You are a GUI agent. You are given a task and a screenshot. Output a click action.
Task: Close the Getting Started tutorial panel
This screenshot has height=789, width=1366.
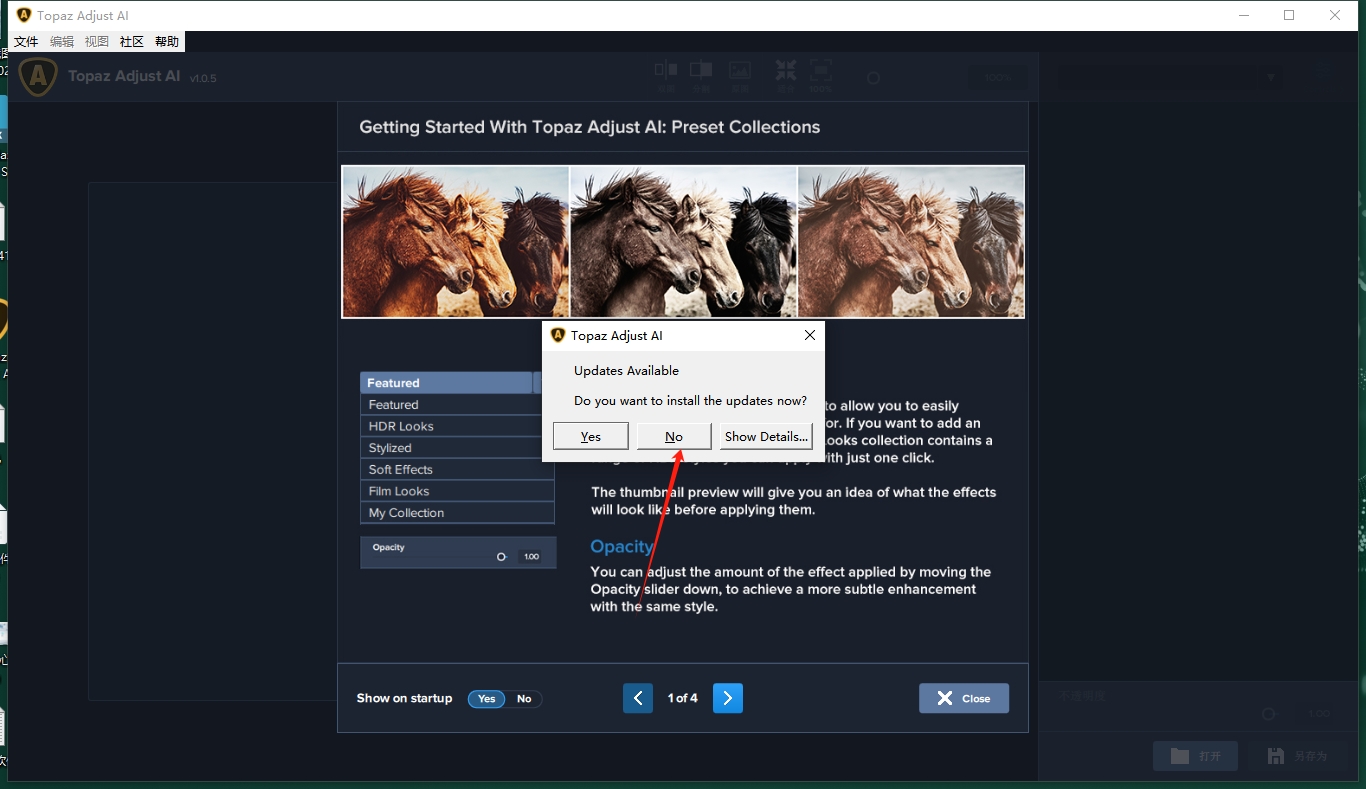point(964,698)
